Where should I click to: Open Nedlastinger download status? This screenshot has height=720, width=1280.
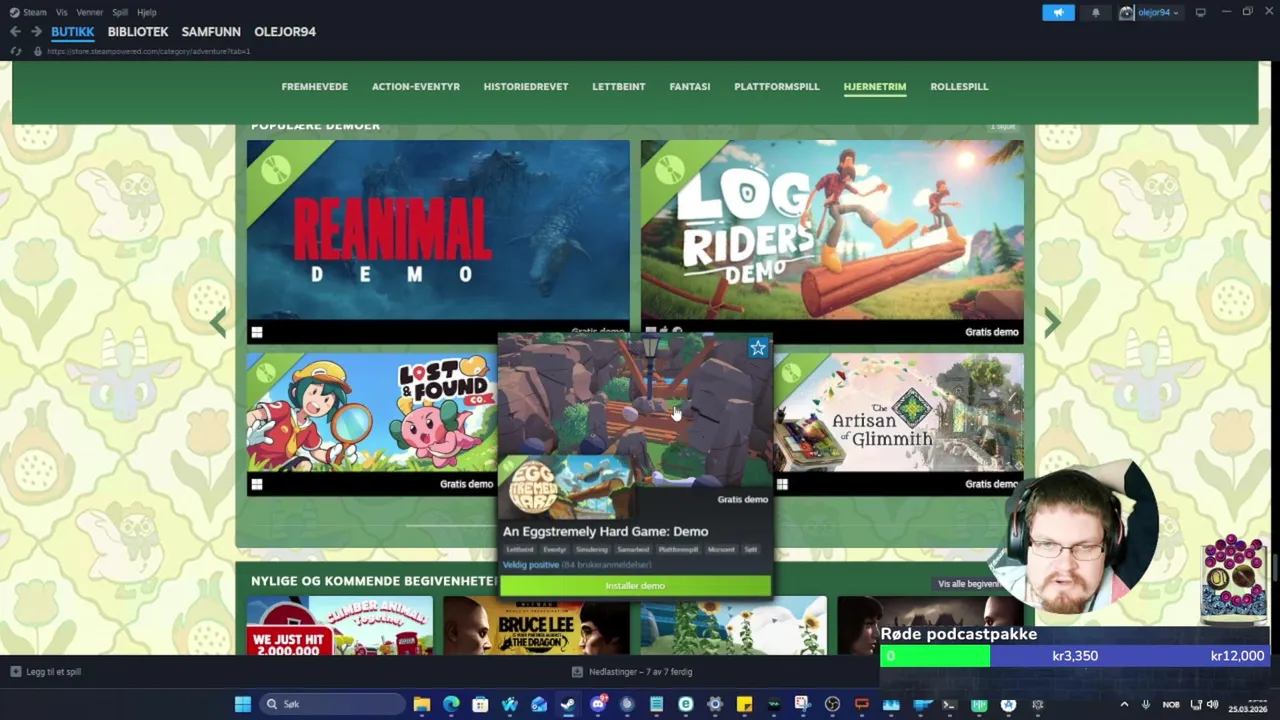click(x=632, y=672)
